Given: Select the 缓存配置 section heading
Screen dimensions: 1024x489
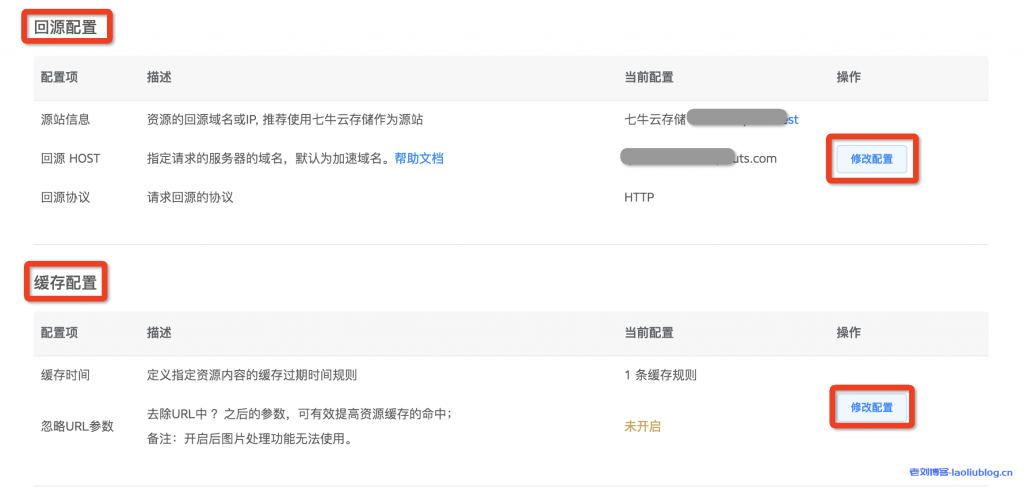Looking at the screenshot, I should (x=66, y=283).
